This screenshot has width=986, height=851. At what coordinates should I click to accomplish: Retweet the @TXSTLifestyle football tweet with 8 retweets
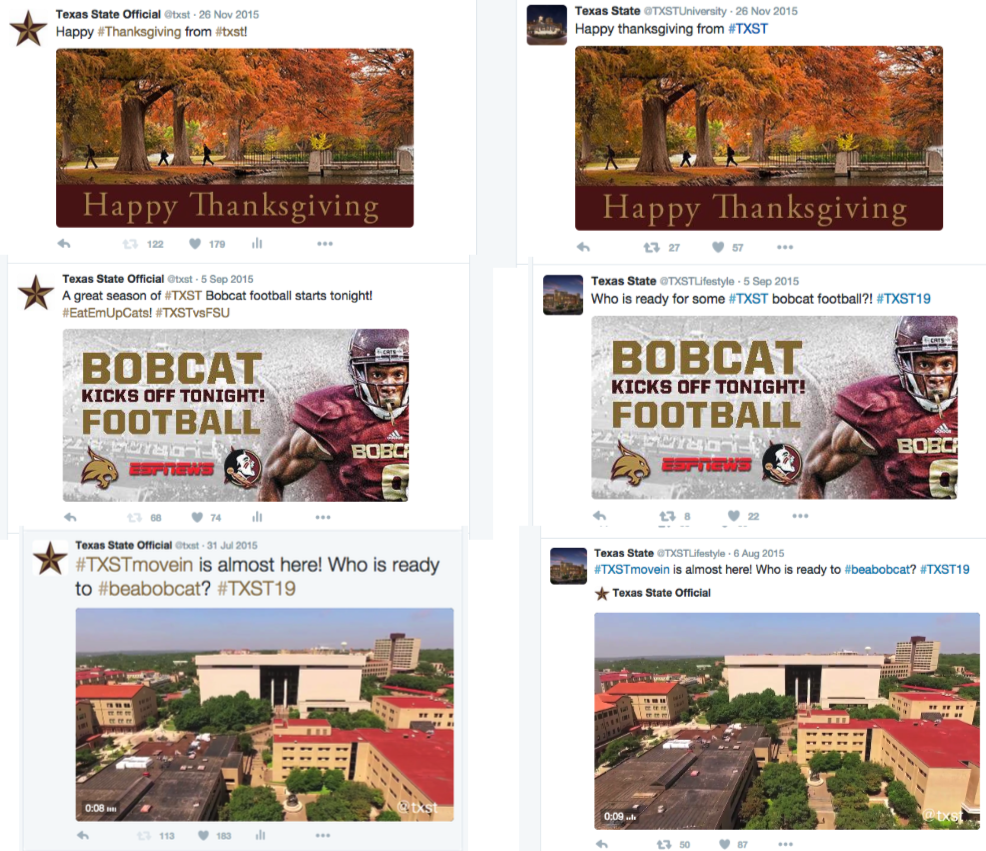[667, 516]
